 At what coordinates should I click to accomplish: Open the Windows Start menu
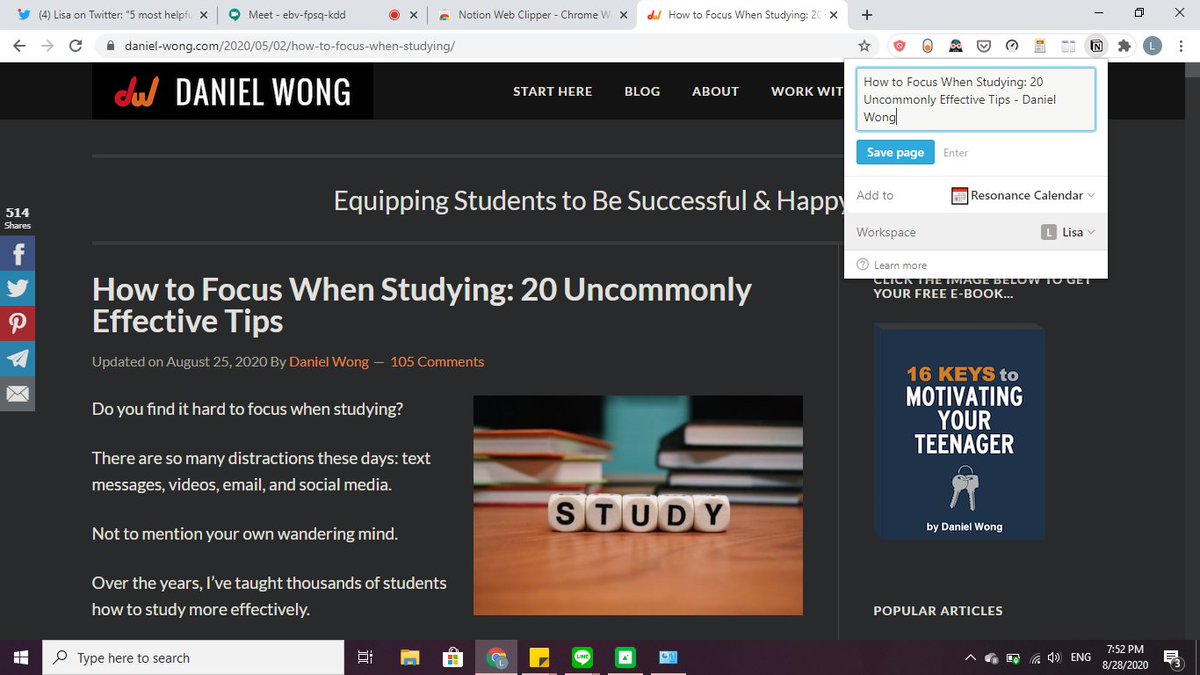click(21, 658)
